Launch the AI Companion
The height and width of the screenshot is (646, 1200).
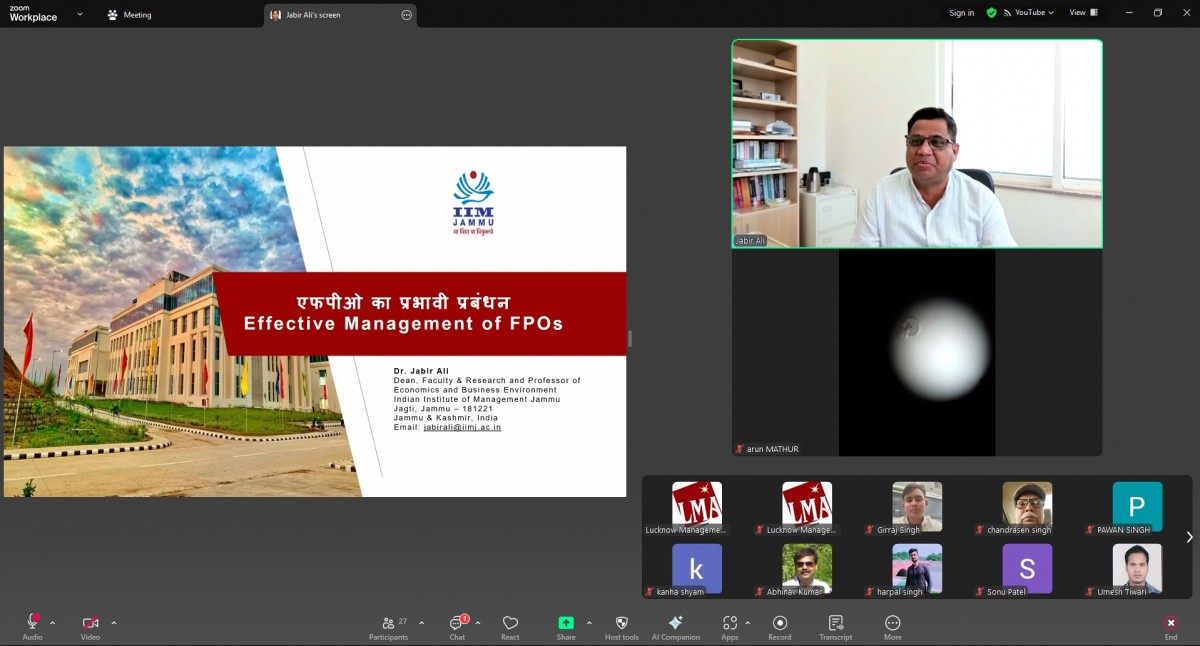click(676, 624)
